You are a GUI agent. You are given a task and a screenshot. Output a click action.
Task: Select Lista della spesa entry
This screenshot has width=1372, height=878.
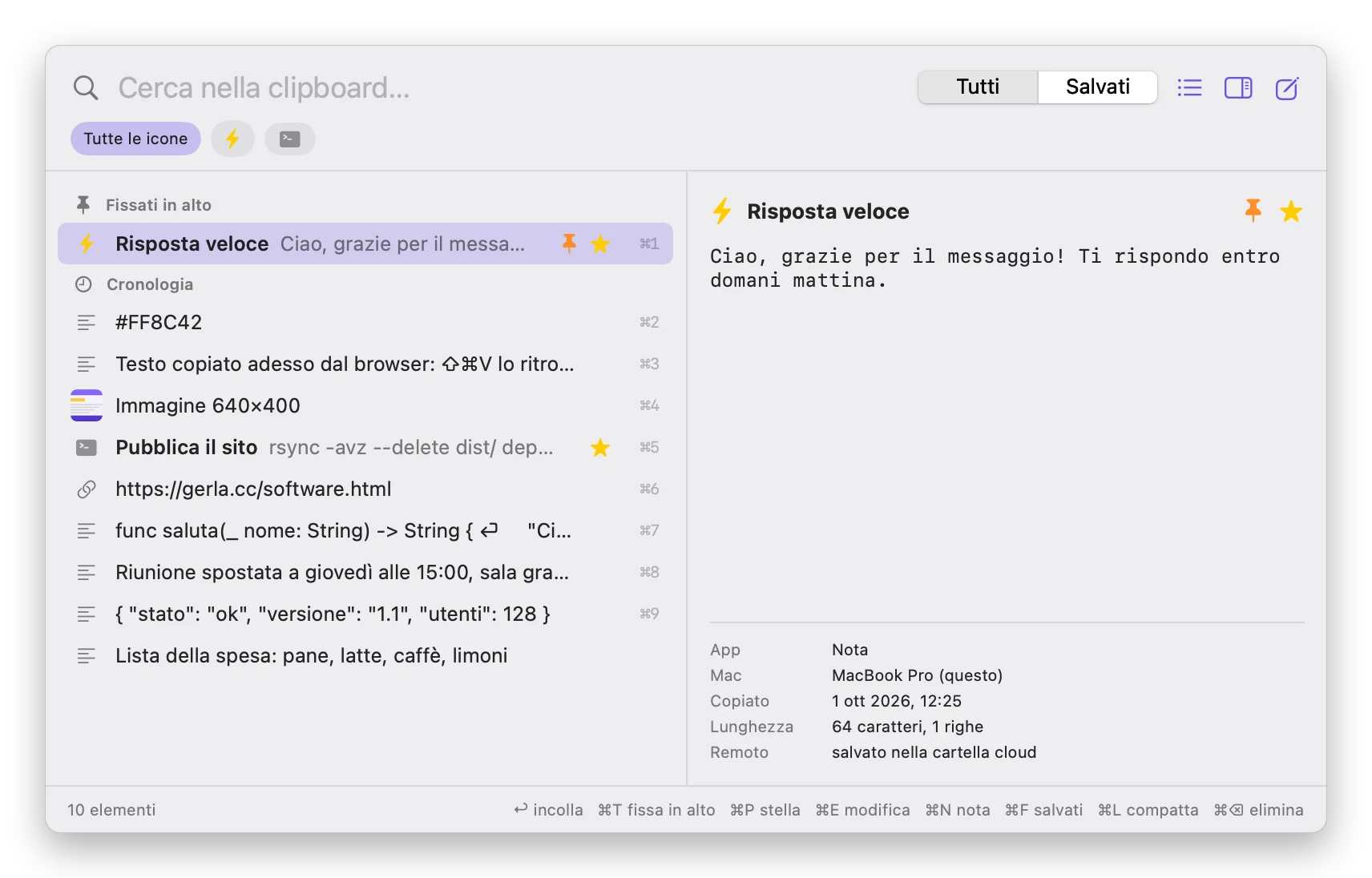coord(365,655)
